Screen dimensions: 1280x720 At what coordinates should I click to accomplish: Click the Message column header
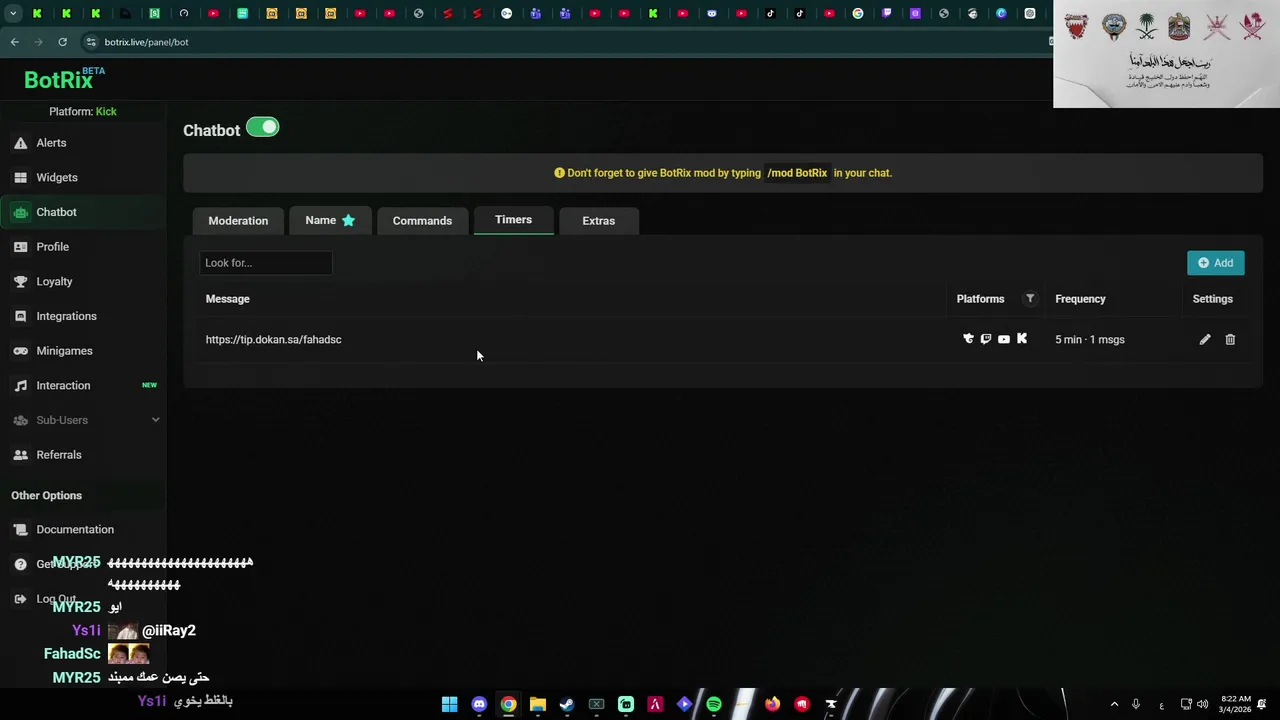(x=227, y=299)
